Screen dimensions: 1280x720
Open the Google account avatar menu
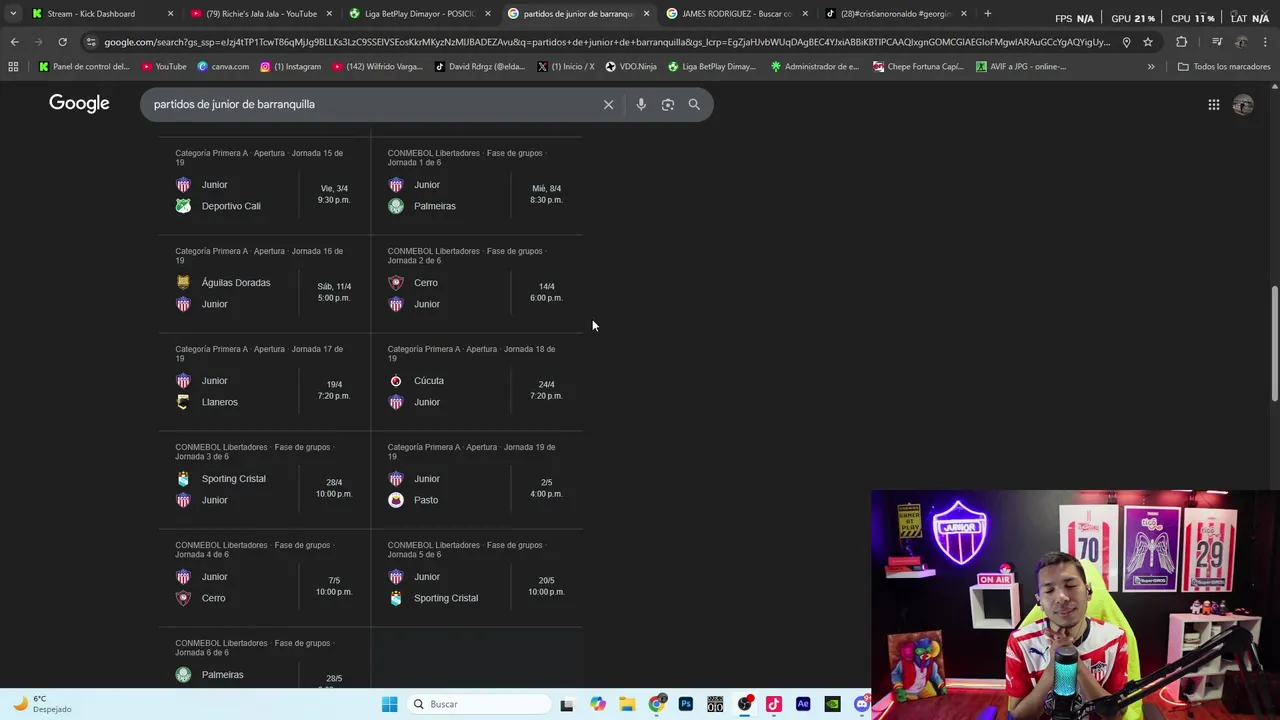pos(1243,104)
